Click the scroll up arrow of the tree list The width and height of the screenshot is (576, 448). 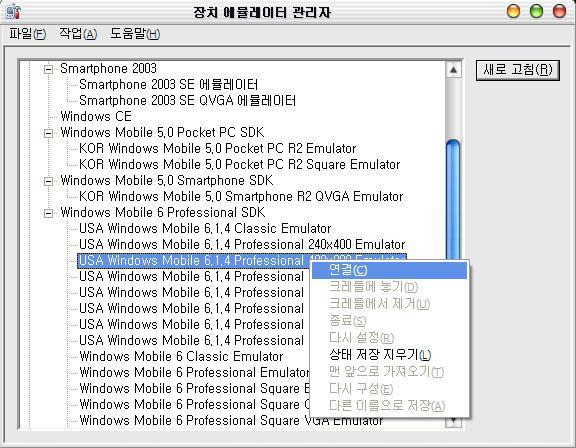(x=453, y=69)
